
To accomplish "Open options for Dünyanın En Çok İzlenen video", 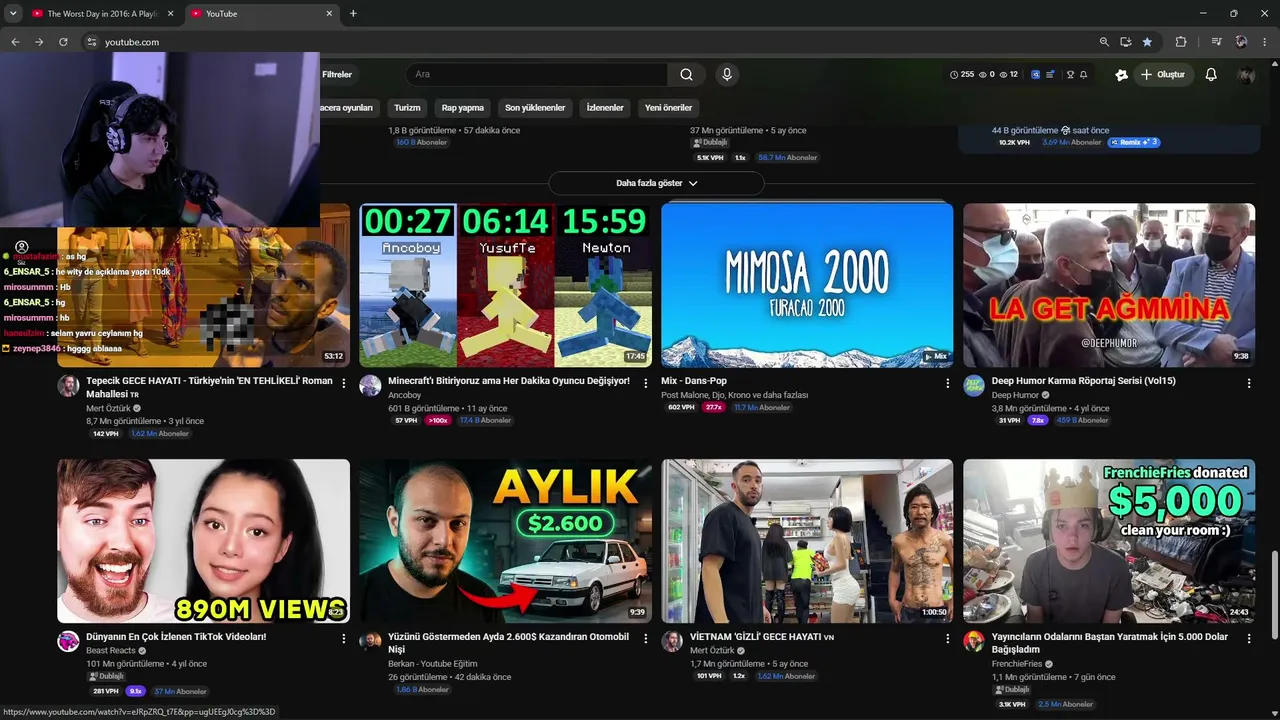I will [344, 639].
